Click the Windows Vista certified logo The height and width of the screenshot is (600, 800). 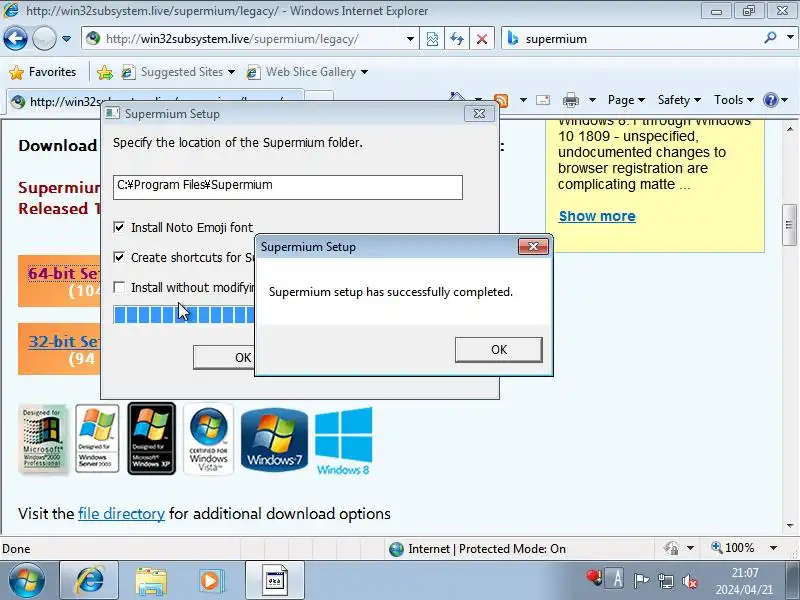click(208, 439)
